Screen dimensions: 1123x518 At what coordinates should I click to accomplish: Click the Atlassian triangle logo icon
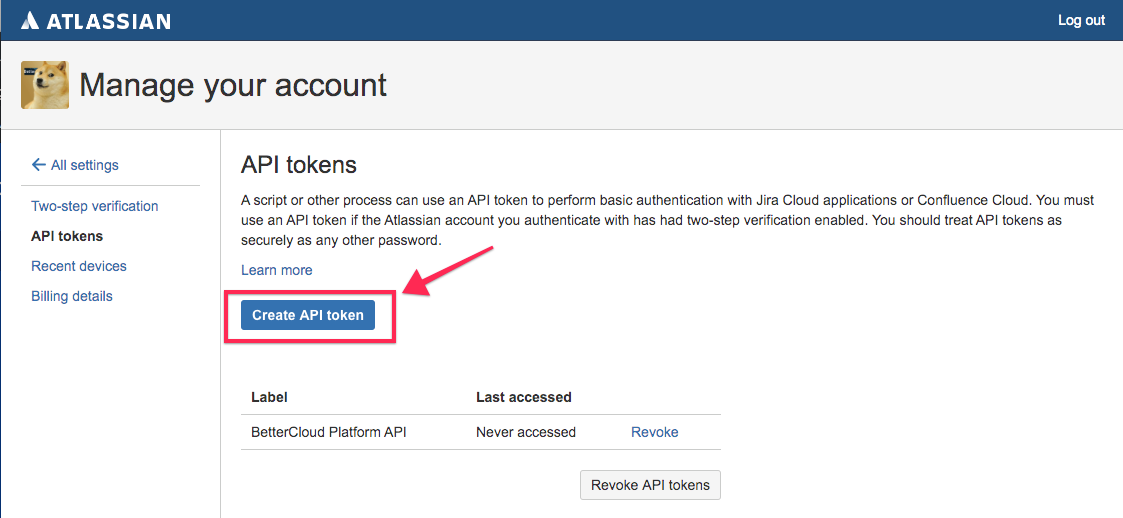click(30, 21)
